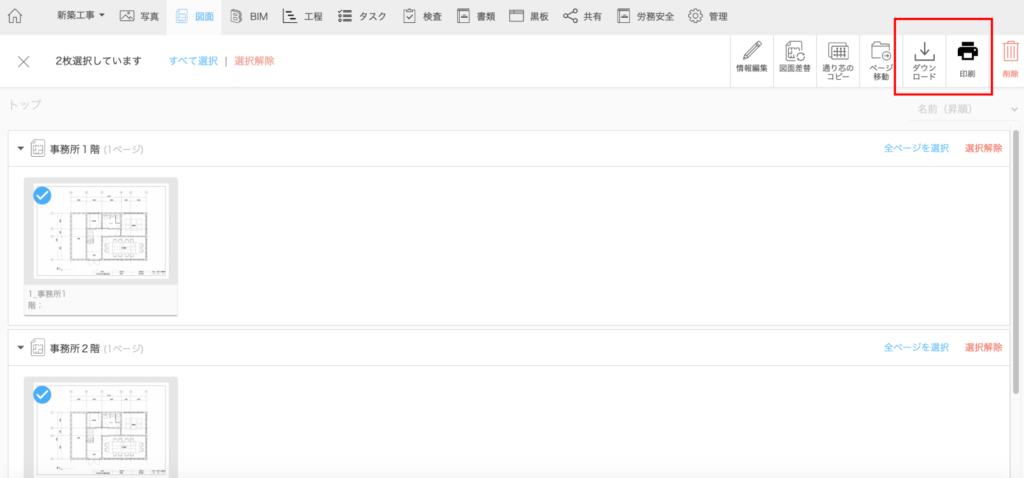Click 全ページを選択 for 事務所1階
Viewport: 1024px width, 478px height.
click(915, 149)
